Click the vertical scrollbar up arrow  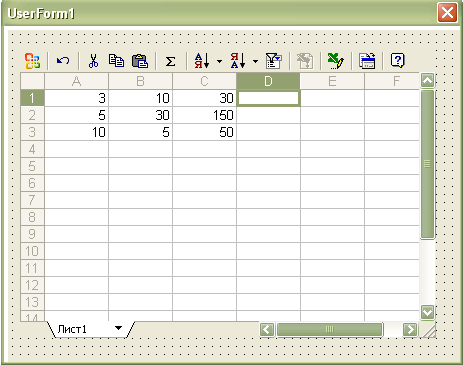click(x=427, y=80)
